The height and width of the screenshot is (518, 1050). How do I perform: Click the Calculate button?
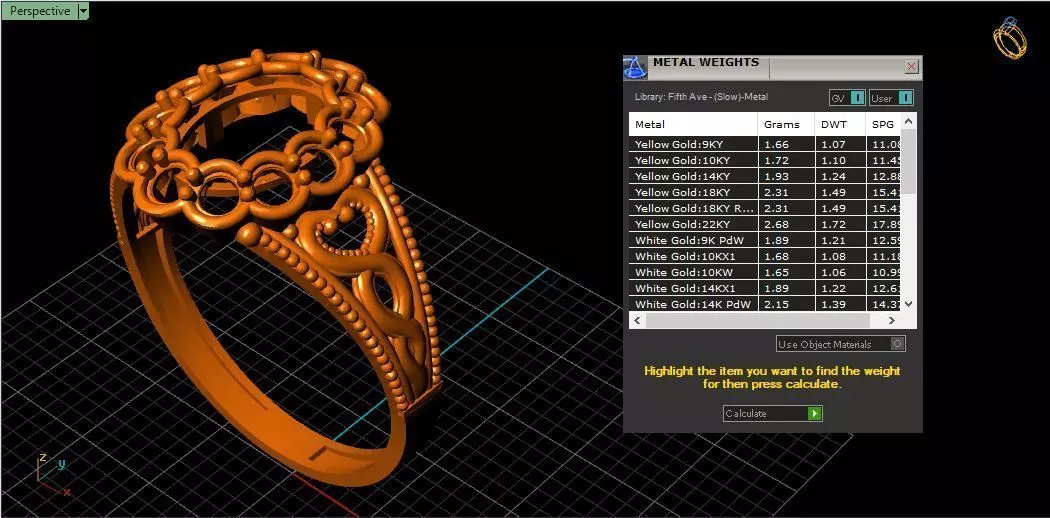click(773, 414)
